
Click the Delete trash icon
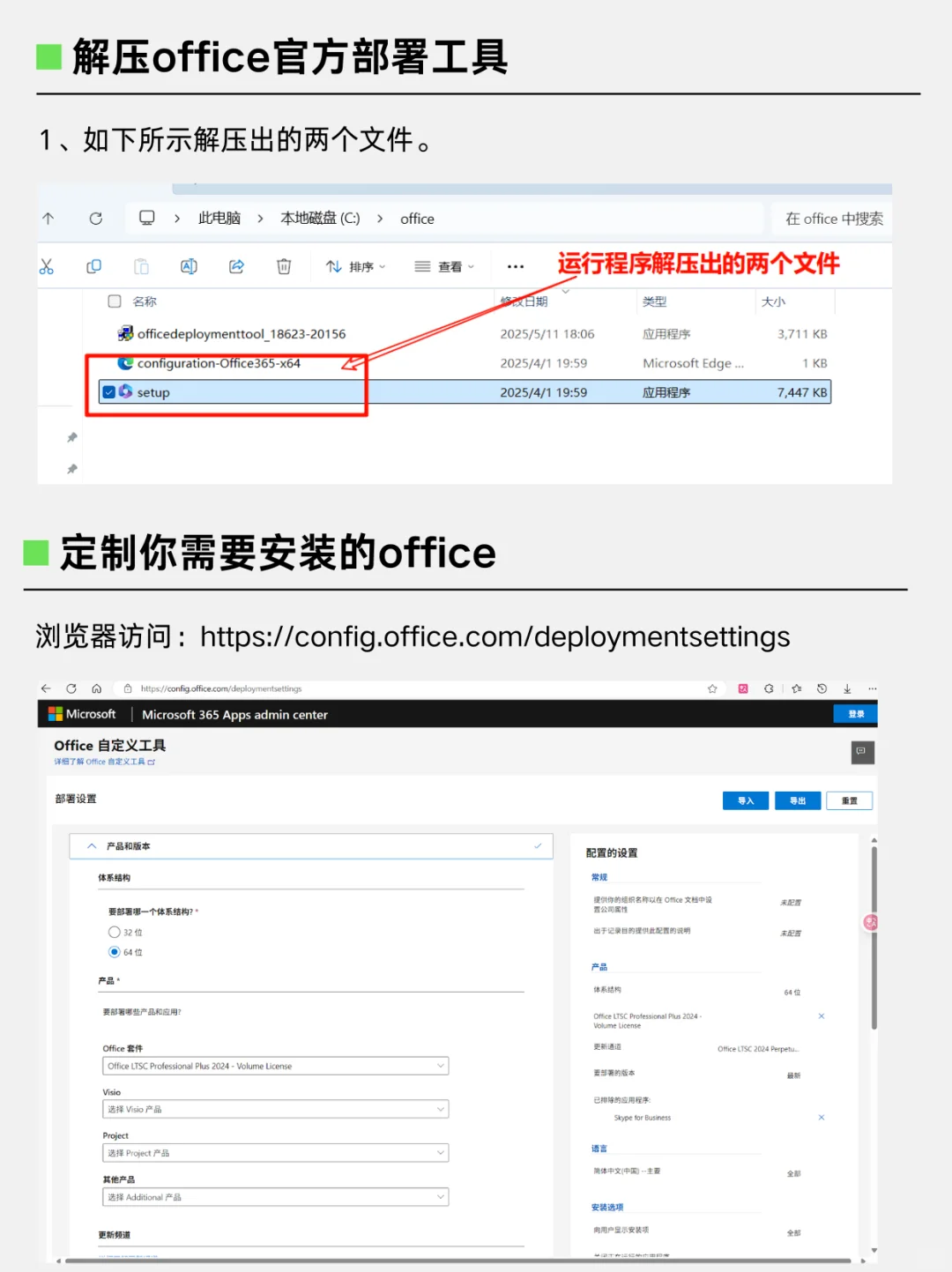[283, 265]
